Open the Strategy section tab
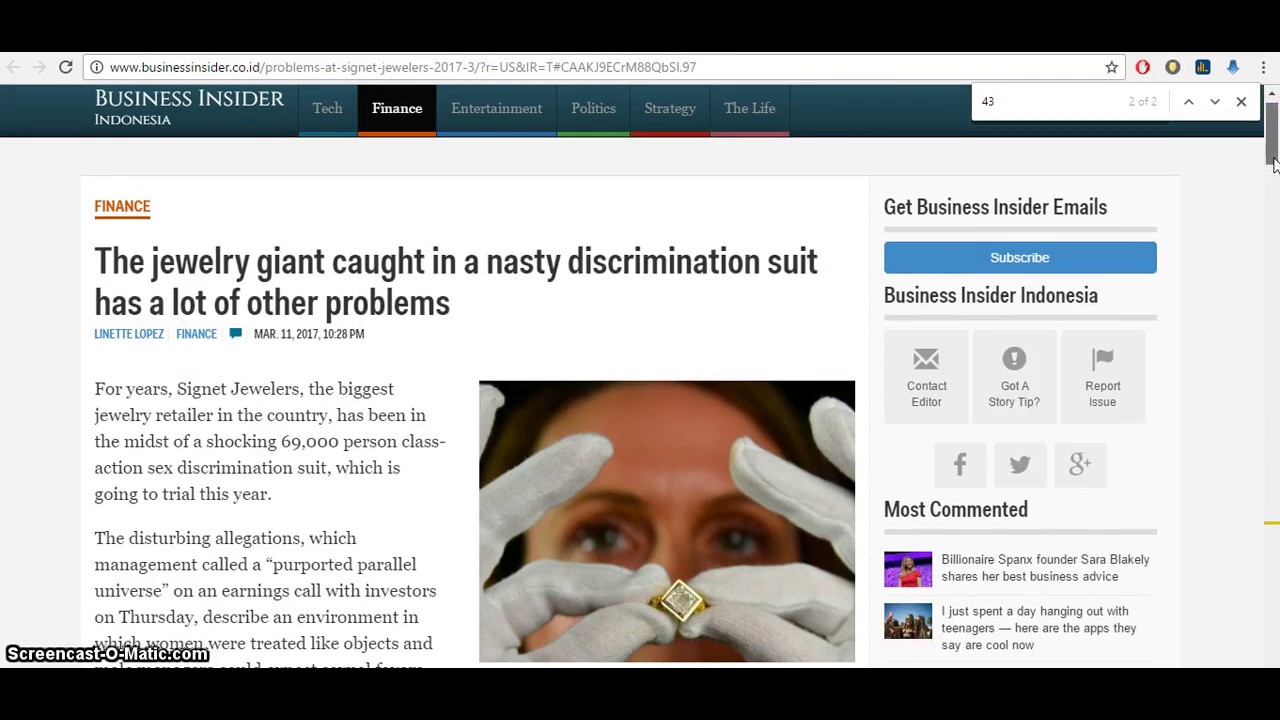This screenshot has width=1280, height=720. tap(670, 108)
